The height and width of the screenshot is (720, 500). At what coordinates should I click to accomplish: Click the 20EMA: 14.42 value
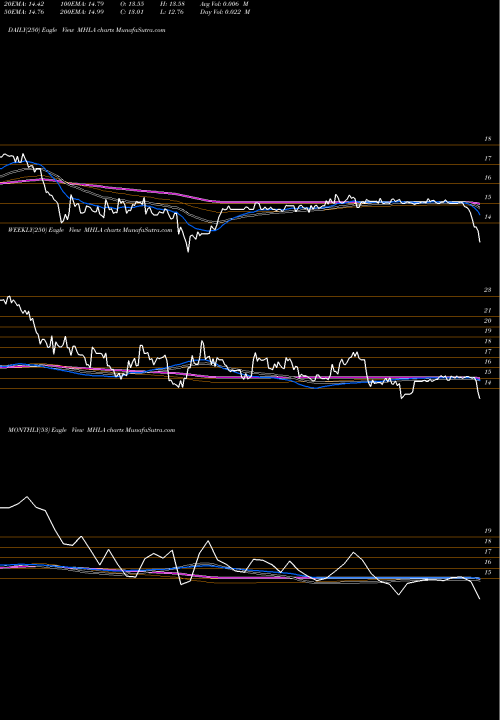pyautogui.click(x=24, y=4)
